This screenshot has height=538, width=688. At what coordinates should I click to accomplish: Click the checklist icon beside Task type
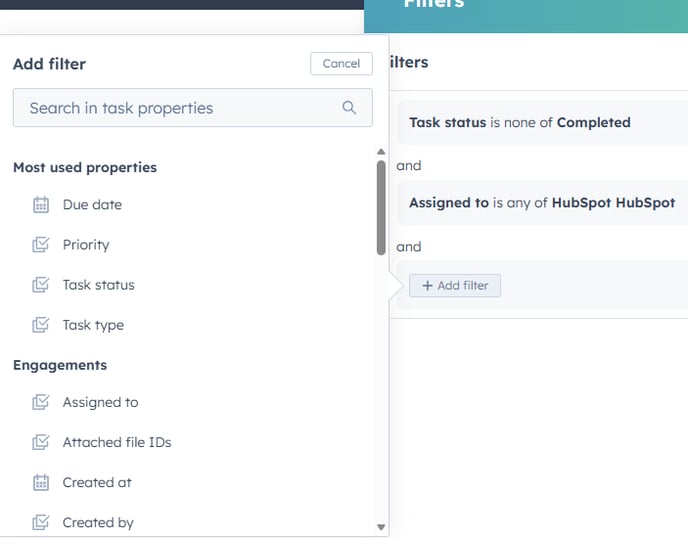point(41,325)
